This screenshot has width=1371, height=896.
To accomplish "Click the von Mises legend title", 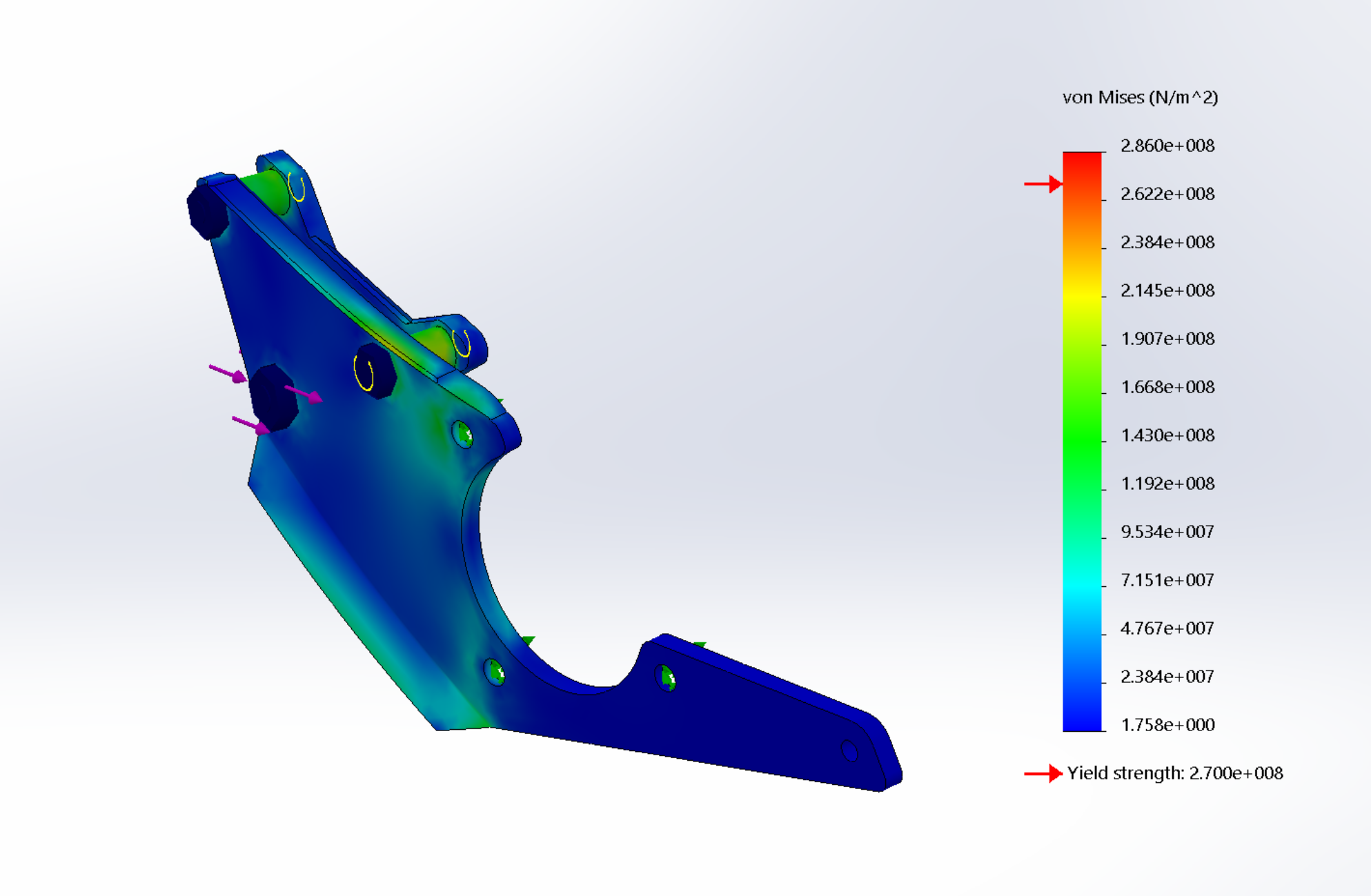I will pos(1140,97).
